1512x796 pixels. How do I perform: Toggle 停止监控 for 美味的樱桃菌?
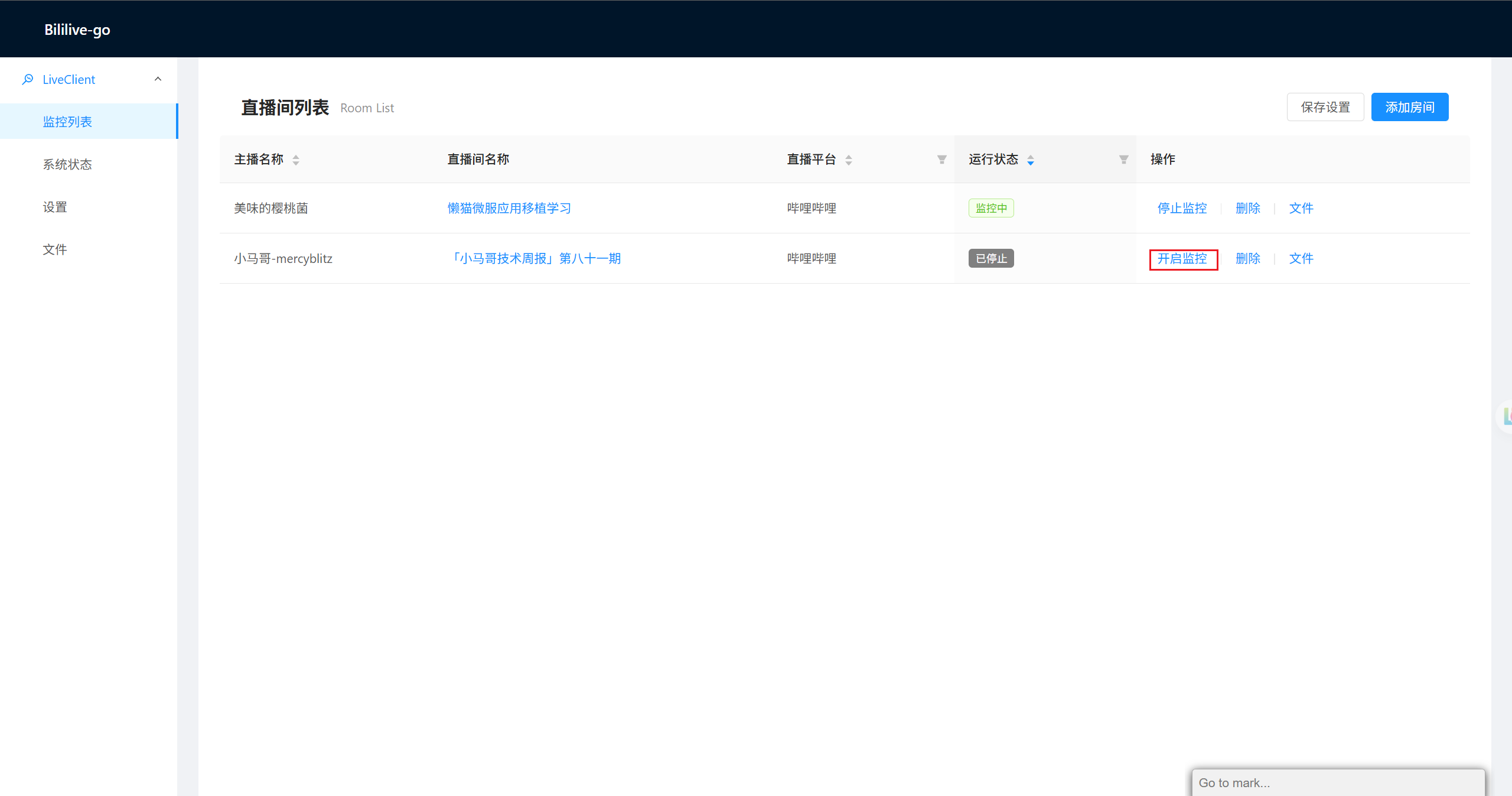[1182, 208]
